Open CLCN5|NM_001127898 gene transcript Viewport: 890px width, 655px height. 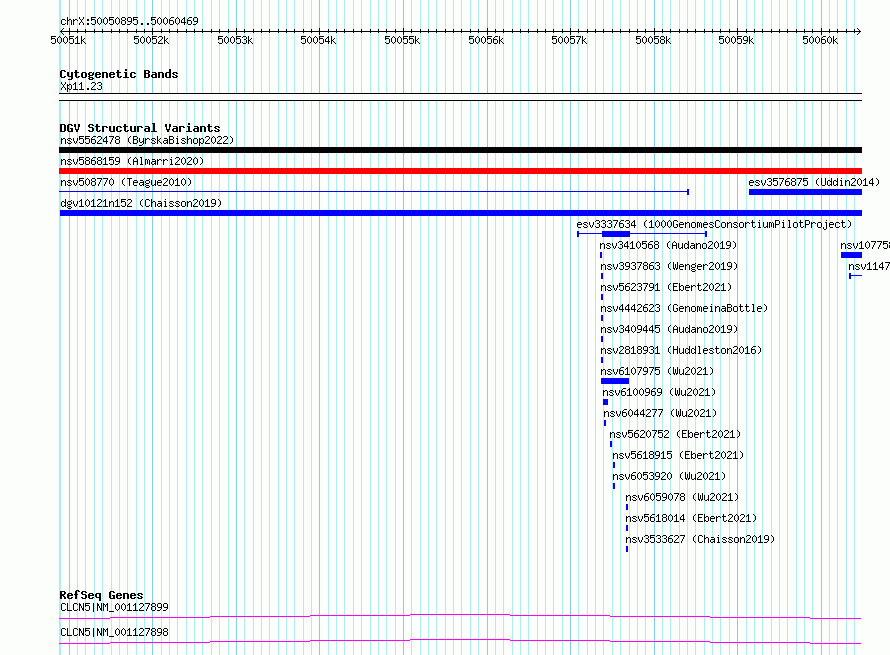coord(114,632)
